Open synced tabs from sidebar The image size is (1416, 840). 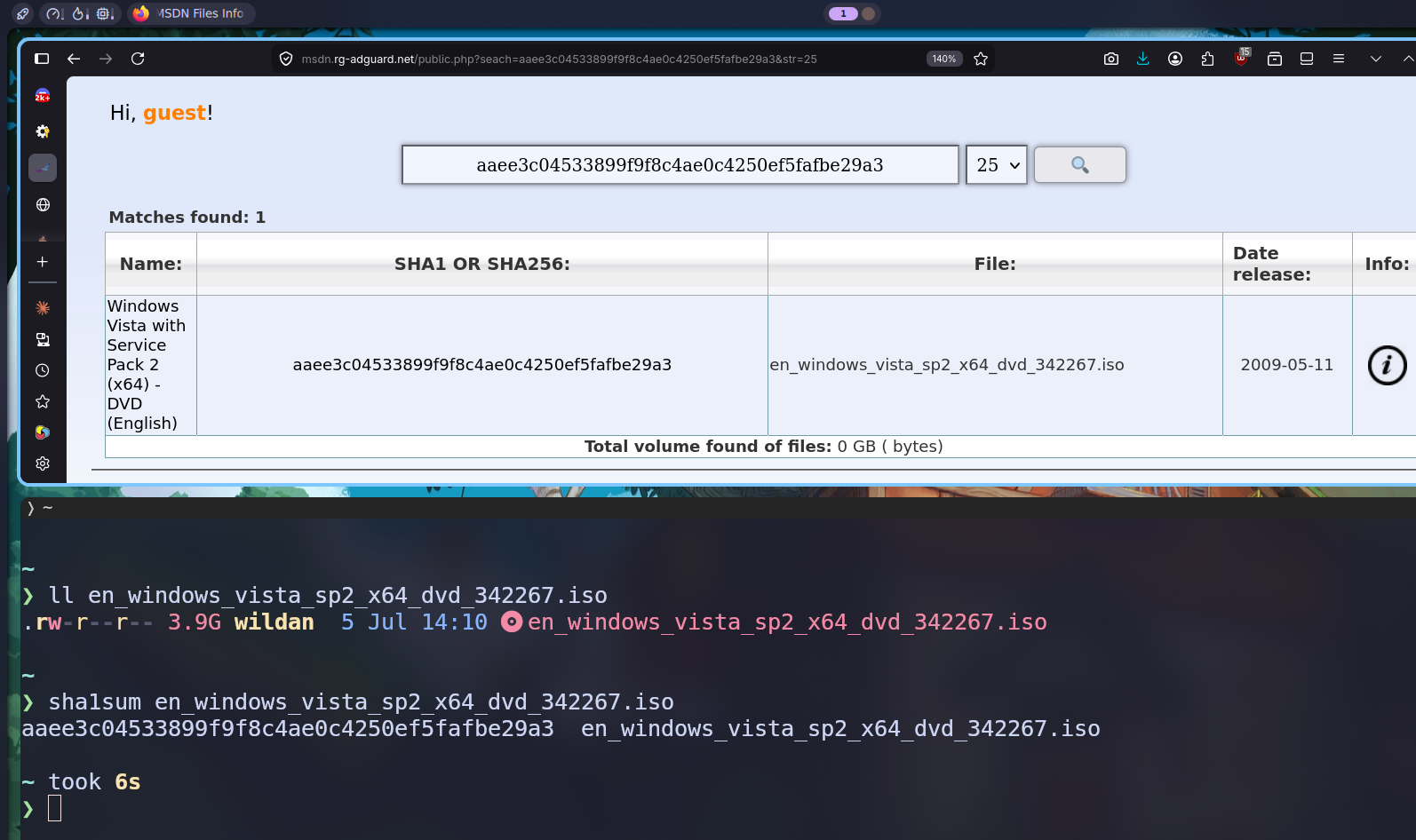point(43,339)
